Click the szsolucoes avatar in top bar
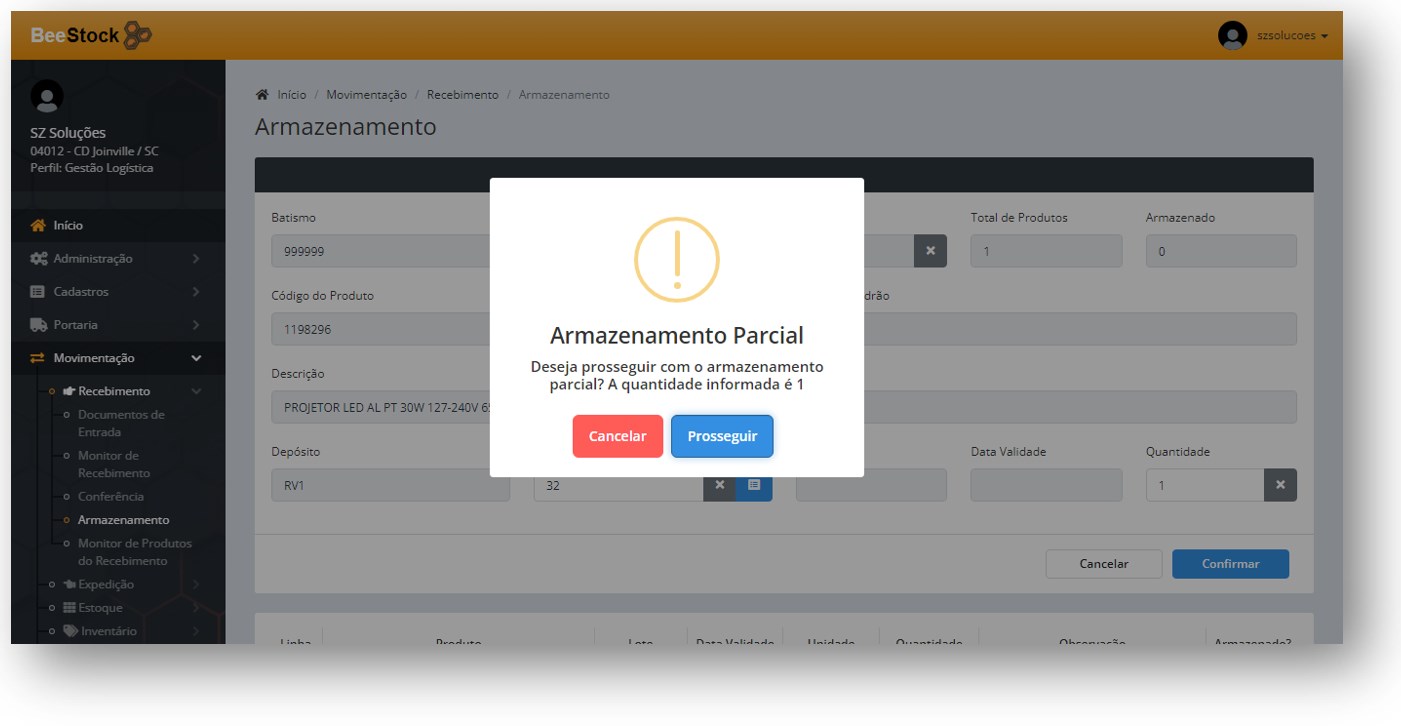The height and width of the screenshot is (726, 1401). (x=1232, y=36)
